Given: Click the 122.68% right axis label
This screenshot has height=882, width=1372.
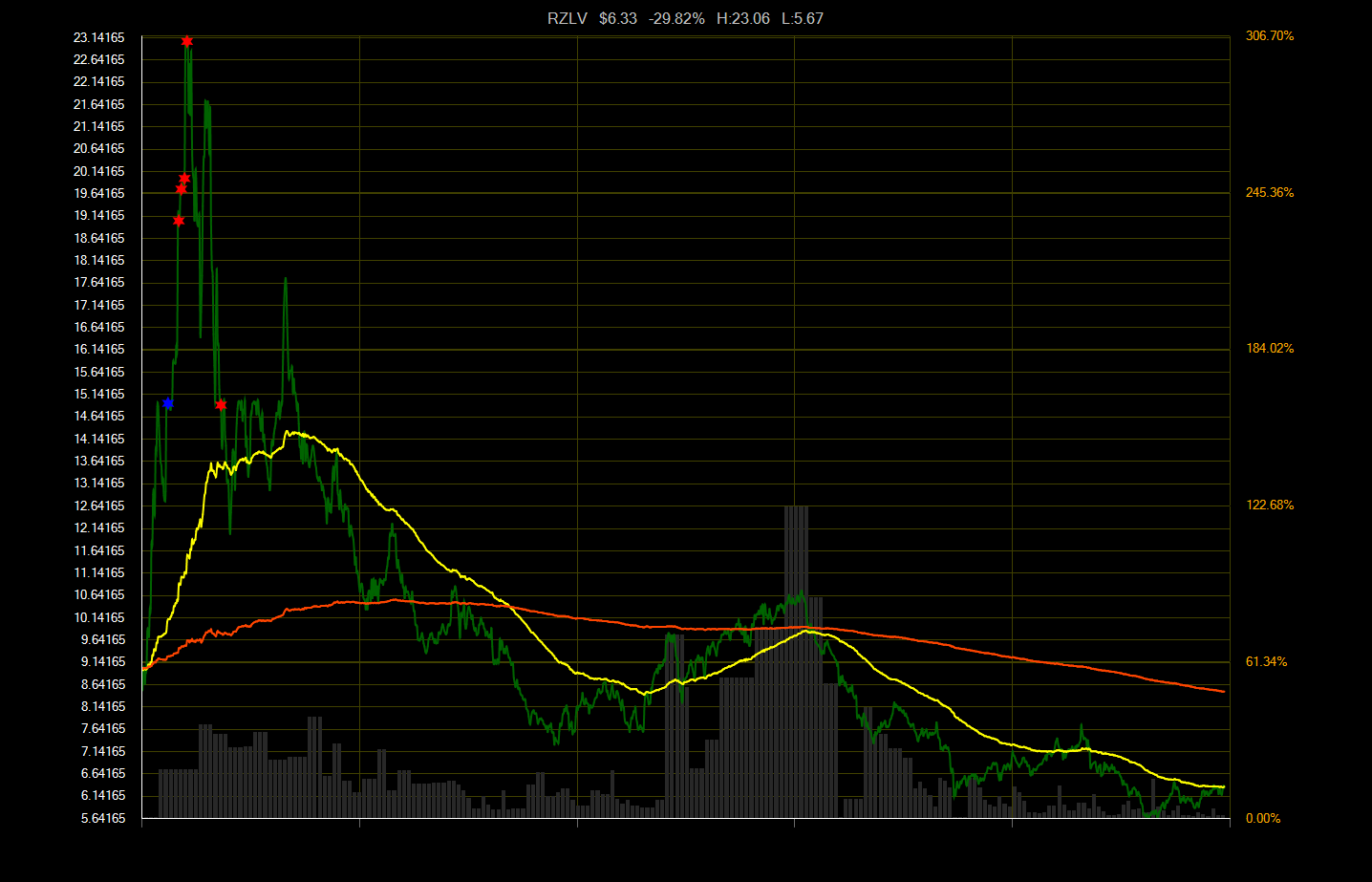Looking at the screenshot, I should pyautogui.click(x=1270, y=505).
